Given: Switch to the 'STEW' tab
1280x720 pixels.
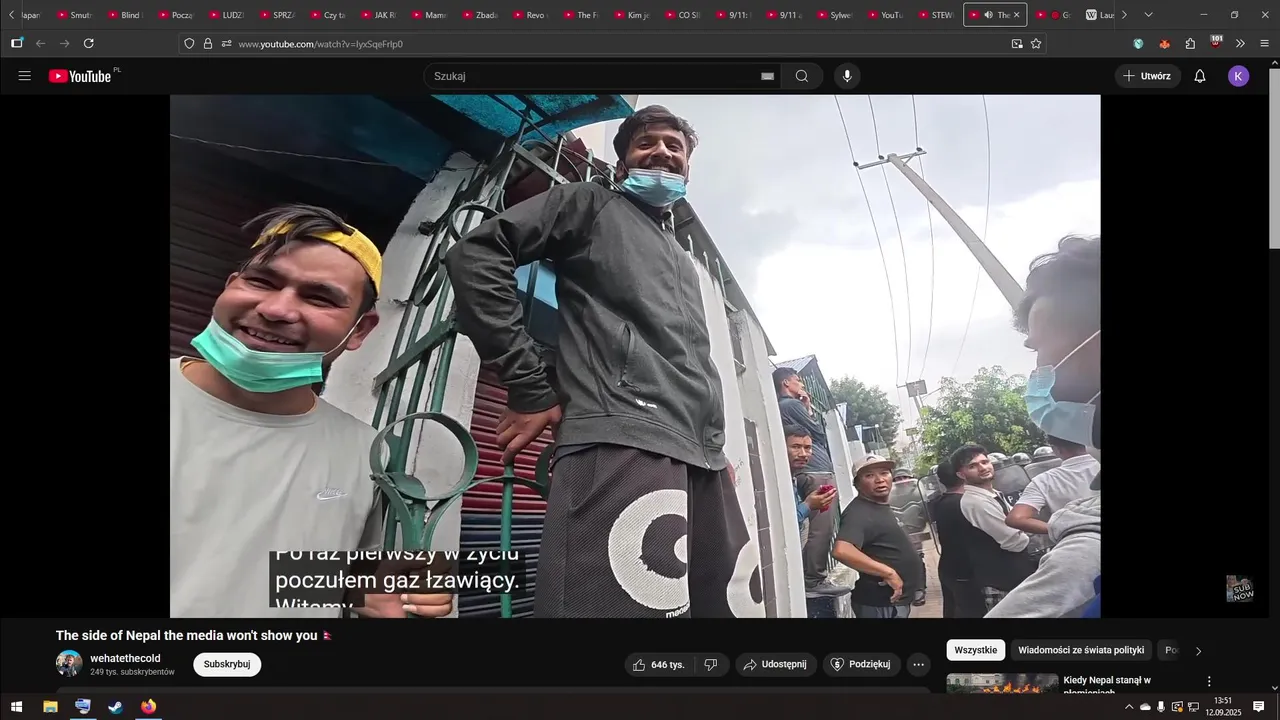Looking at the screenshot, I should pos(936,15).
